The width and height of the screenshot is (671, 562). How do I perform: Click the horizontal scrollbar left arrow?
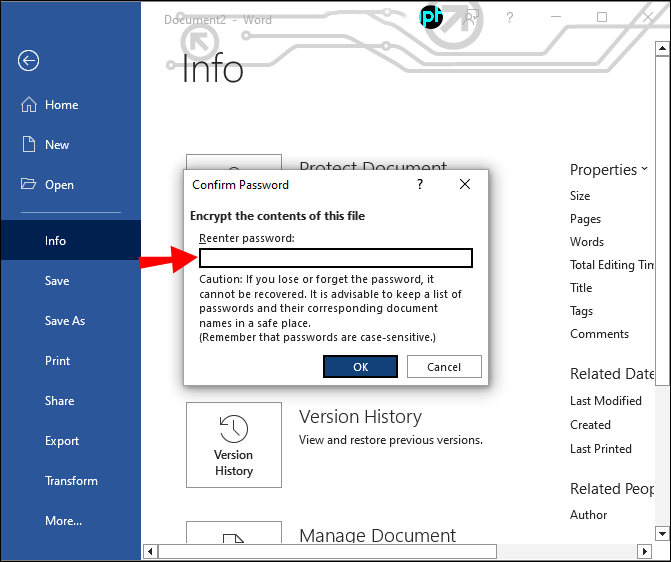[151, 551]
